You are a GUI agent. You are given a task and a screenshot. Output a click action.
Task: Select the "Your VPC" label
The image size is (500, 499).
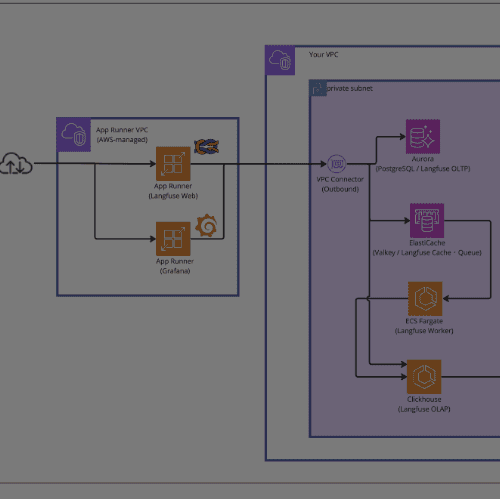[323, 55]
